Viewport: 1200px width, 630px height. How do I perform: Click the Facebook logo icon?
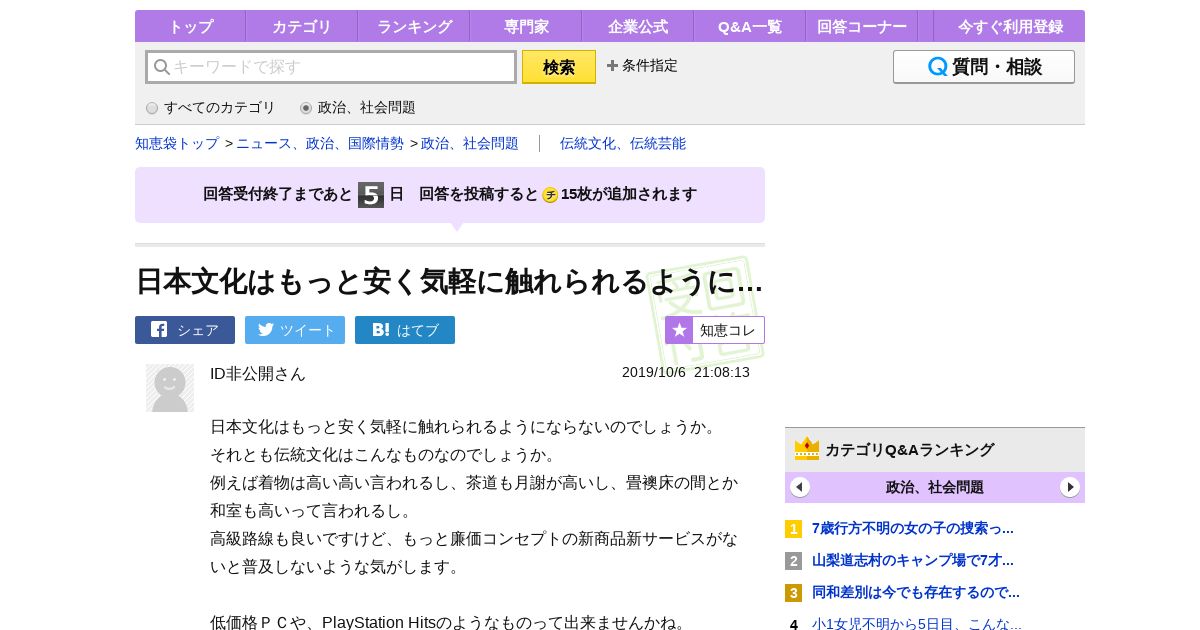click(x=159, y=329)
